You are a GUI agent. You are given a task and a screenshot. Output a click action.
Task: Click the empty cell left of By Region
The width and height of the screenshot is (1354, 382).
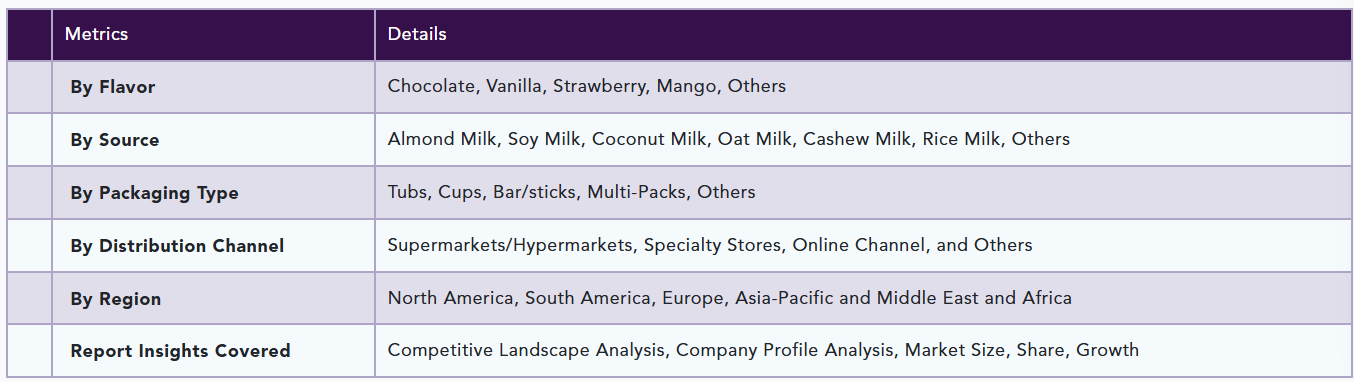tap(30, 299)
